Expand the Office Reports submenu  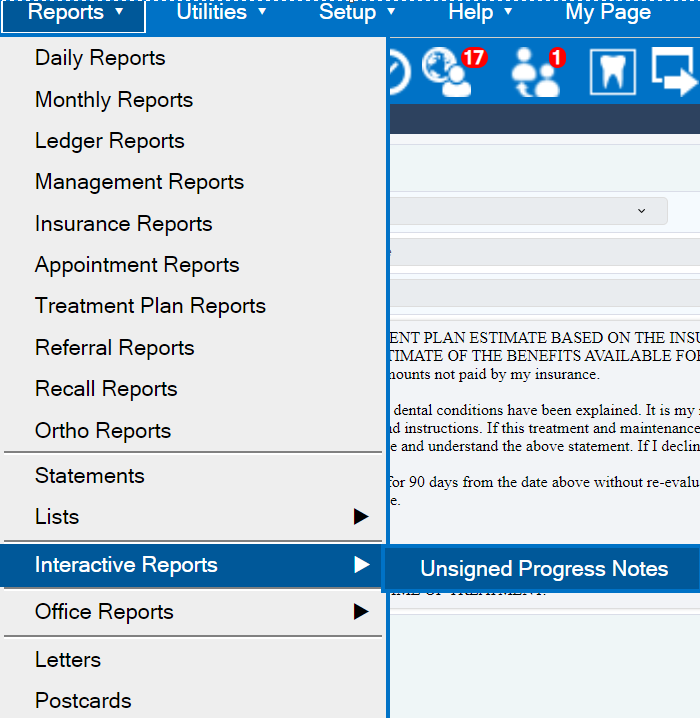(x=192, y=612)
